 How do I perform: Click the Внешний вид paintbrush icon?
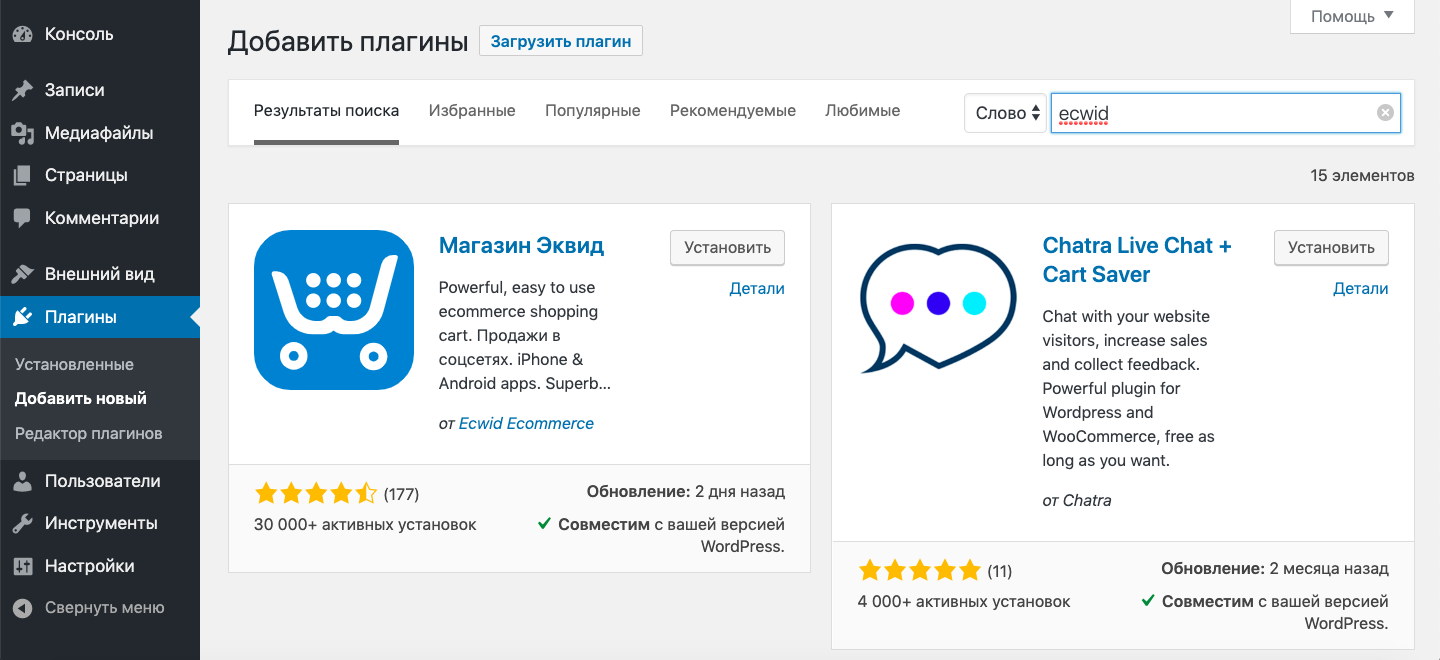23,274
